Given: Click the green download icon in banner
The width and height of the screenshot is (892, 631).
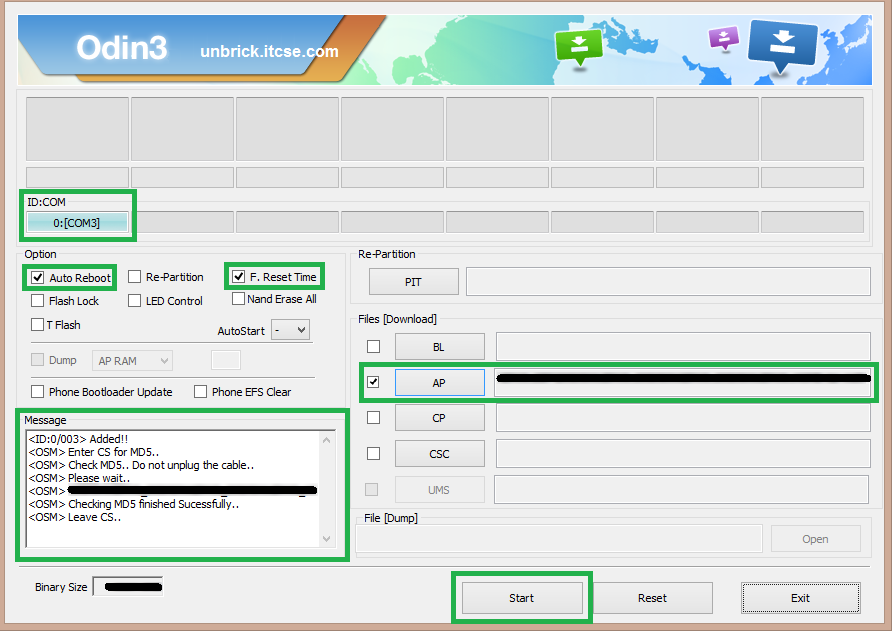Looking at the screenshot, I should click(579, 47).
